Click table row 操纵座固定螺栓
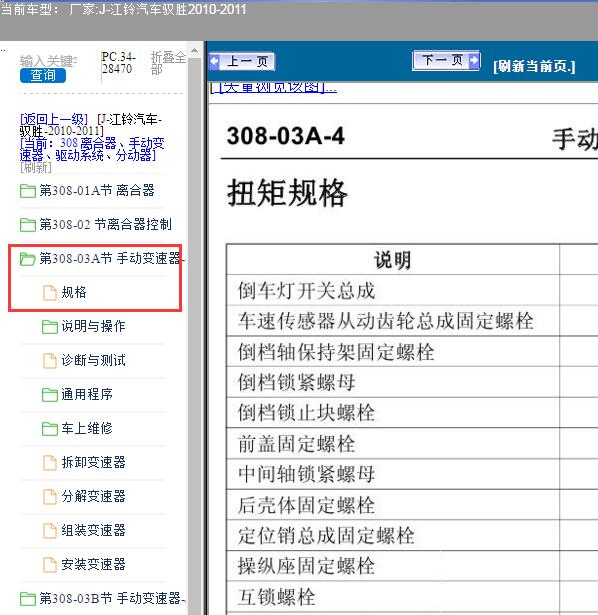Screen dimensions: 598x615 [393, 566]
